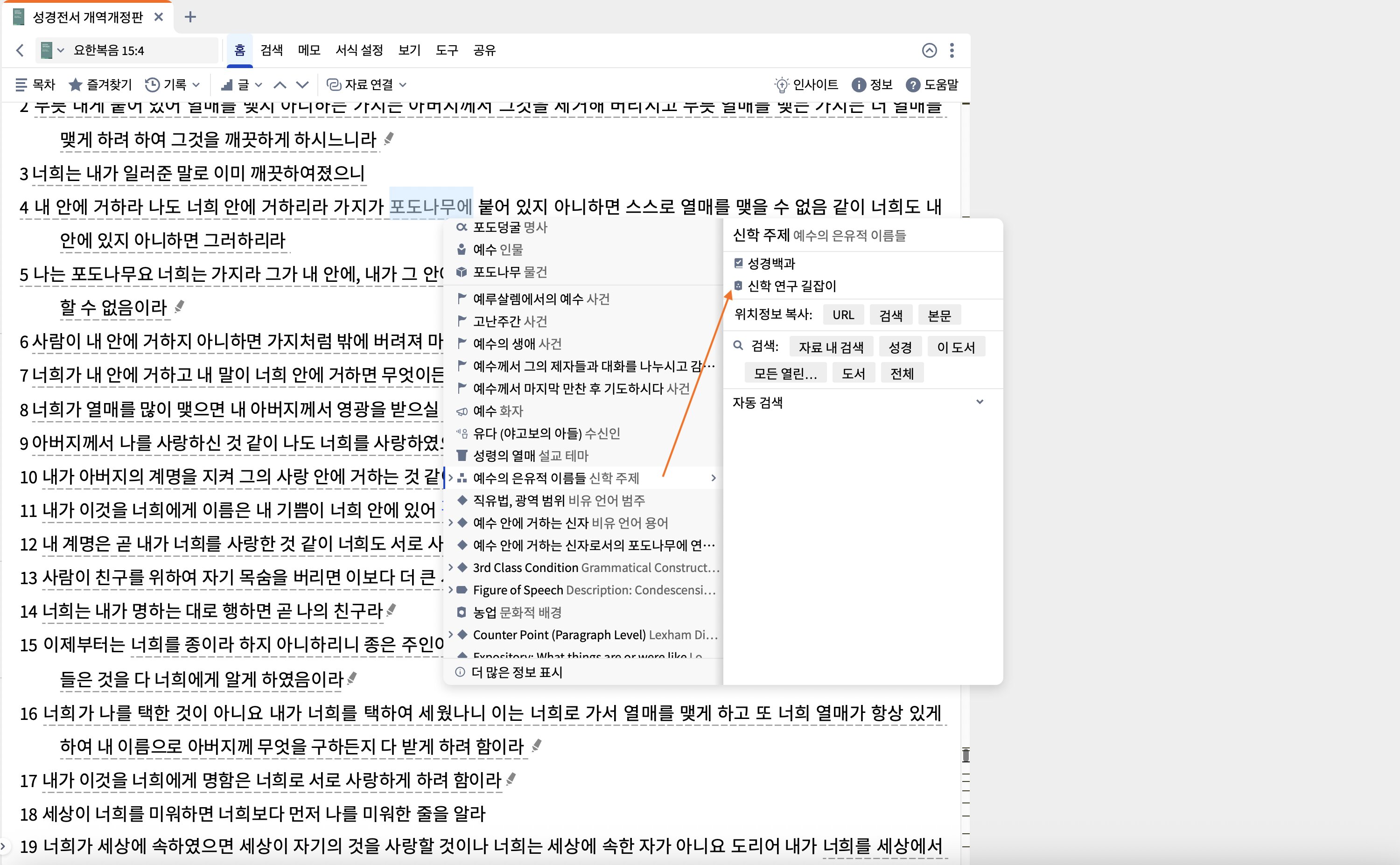Add a new tab with plus button
This screenshot has height=865, width=1400.
[x=190, y=17]
